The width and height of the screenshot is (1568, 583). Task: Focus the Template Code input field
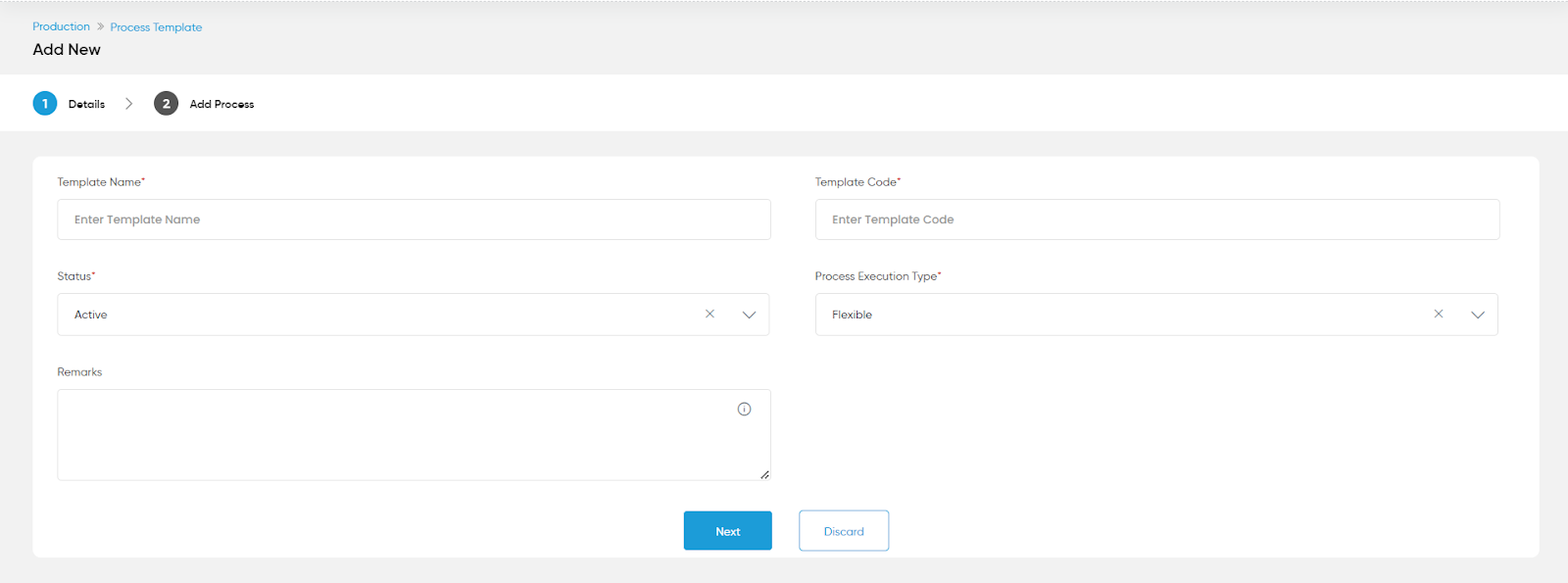(1157, 219)
